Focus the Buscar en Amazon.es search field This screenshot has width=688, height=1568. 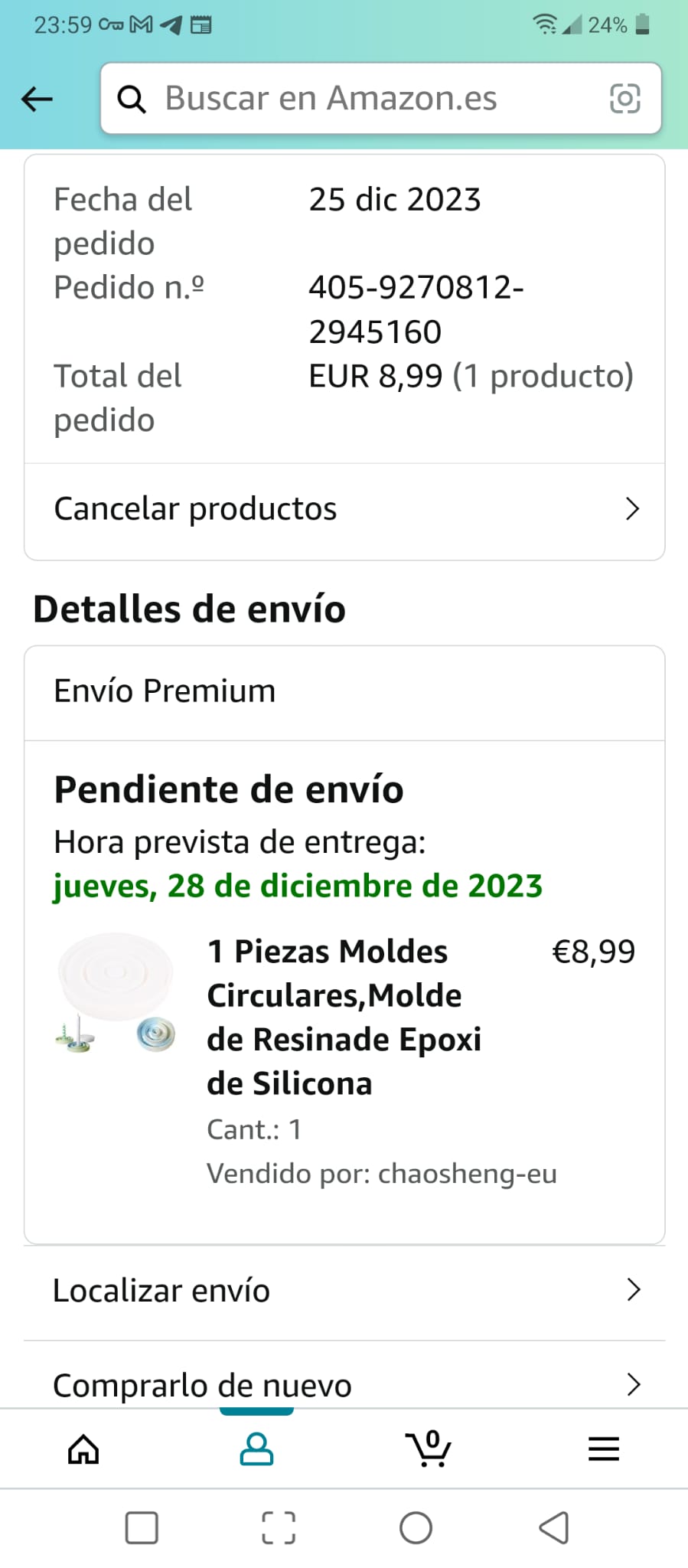pos(367,99)
